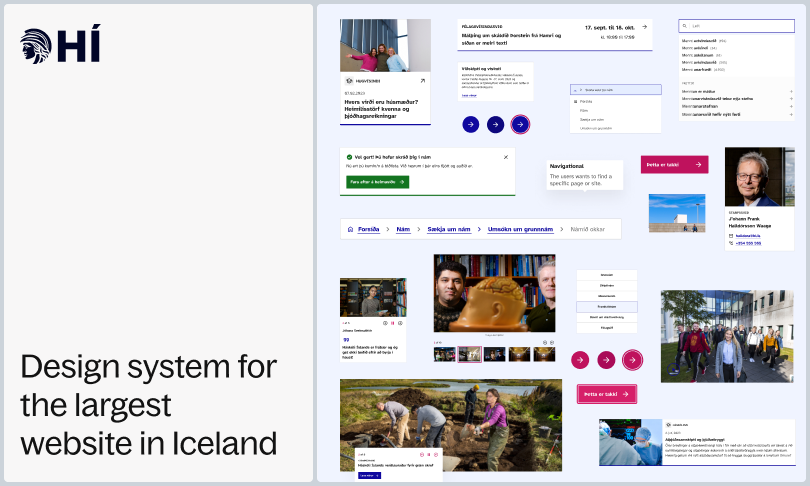
Task: Click the green button in success notification
Action: [x=378, y=182]
